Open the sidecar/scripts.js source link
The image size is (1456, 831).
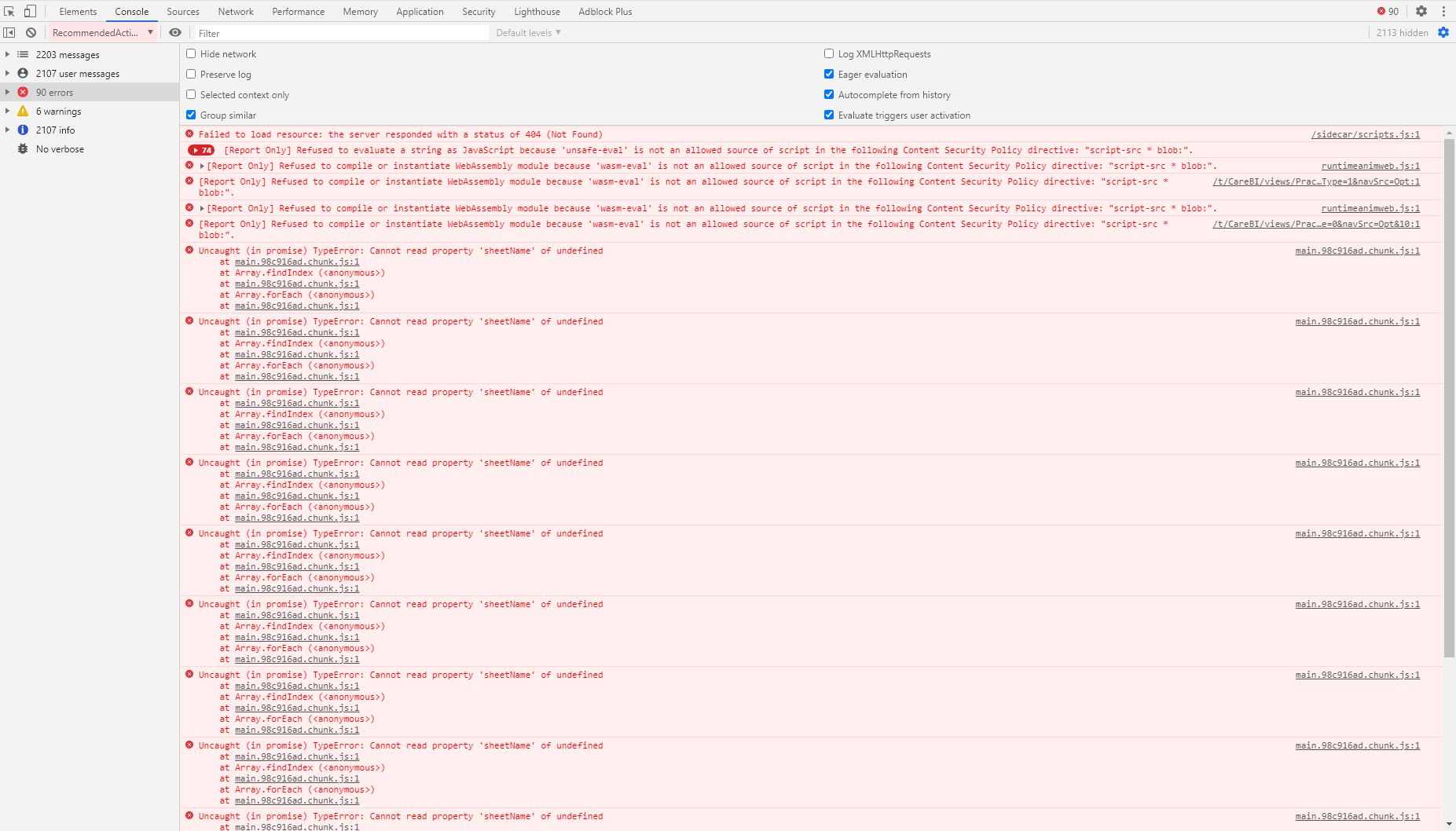coord(1367,134)
